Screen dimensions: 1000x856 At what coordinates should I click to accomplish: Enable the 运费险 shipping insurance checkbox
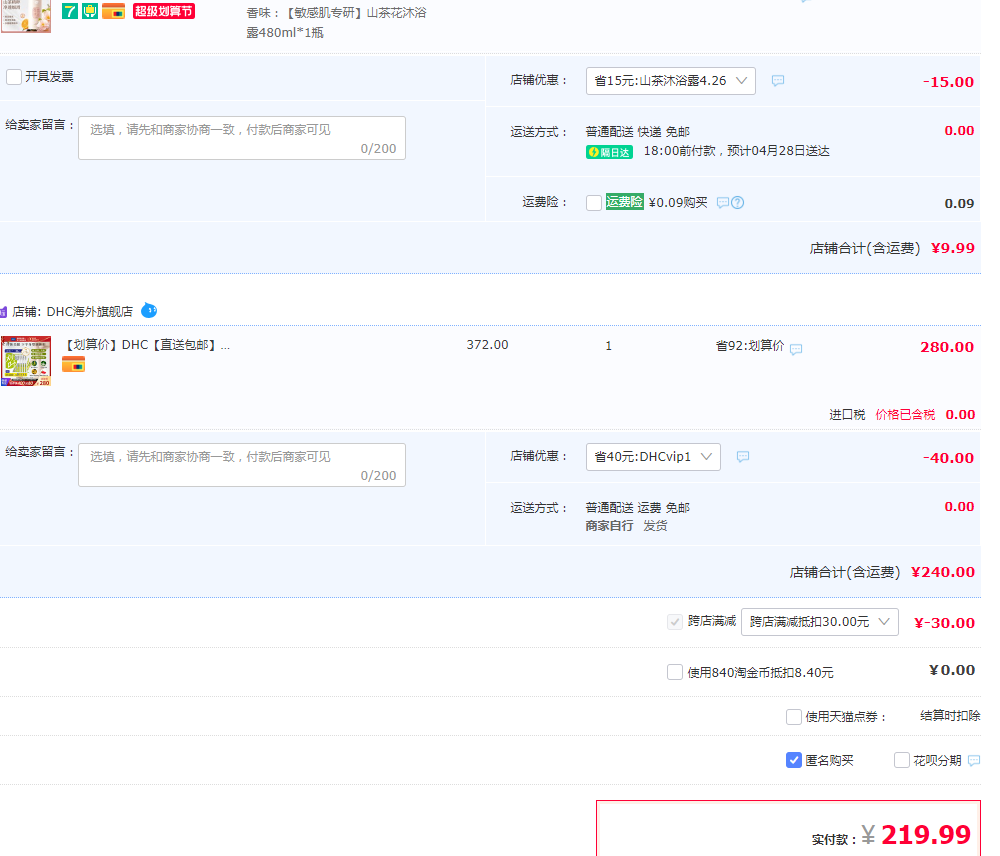click(594, 203)
